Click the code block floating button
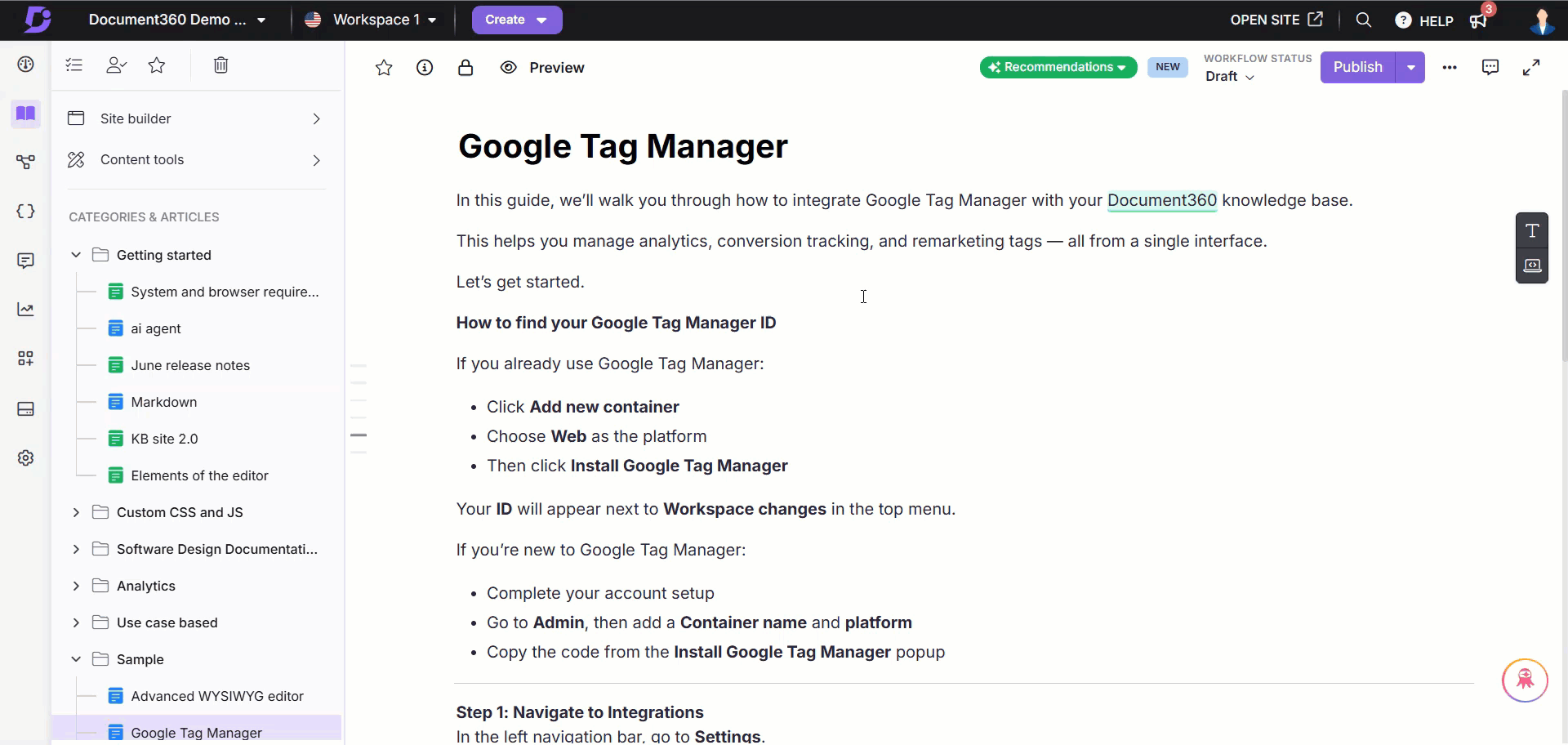1568x745 pixels. [x=1532, y=265]
